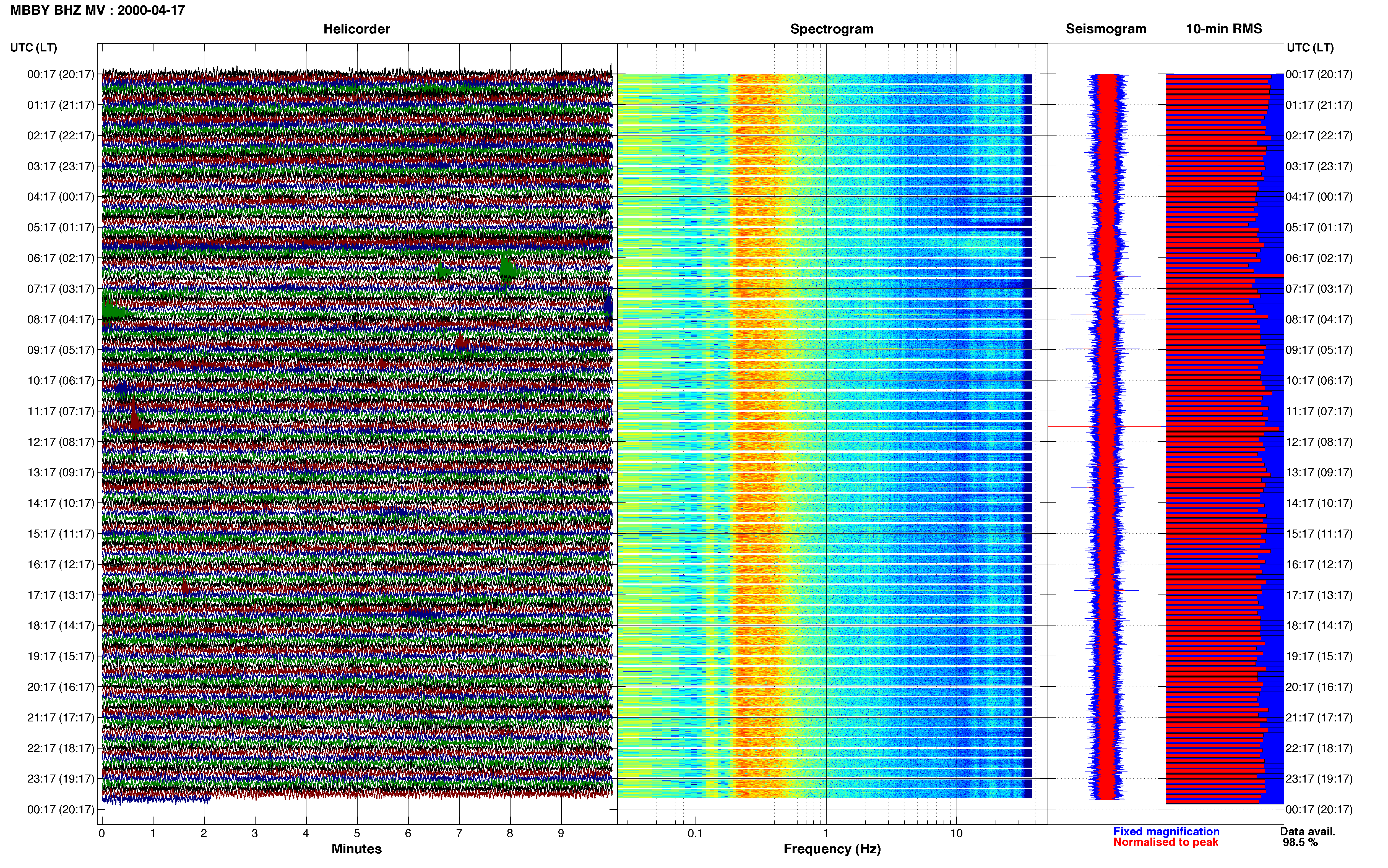Click 12:17 (08:17) on the left time axis
Screen dimensions: 1388x868
pyautogui.click(x=61, y=442)
